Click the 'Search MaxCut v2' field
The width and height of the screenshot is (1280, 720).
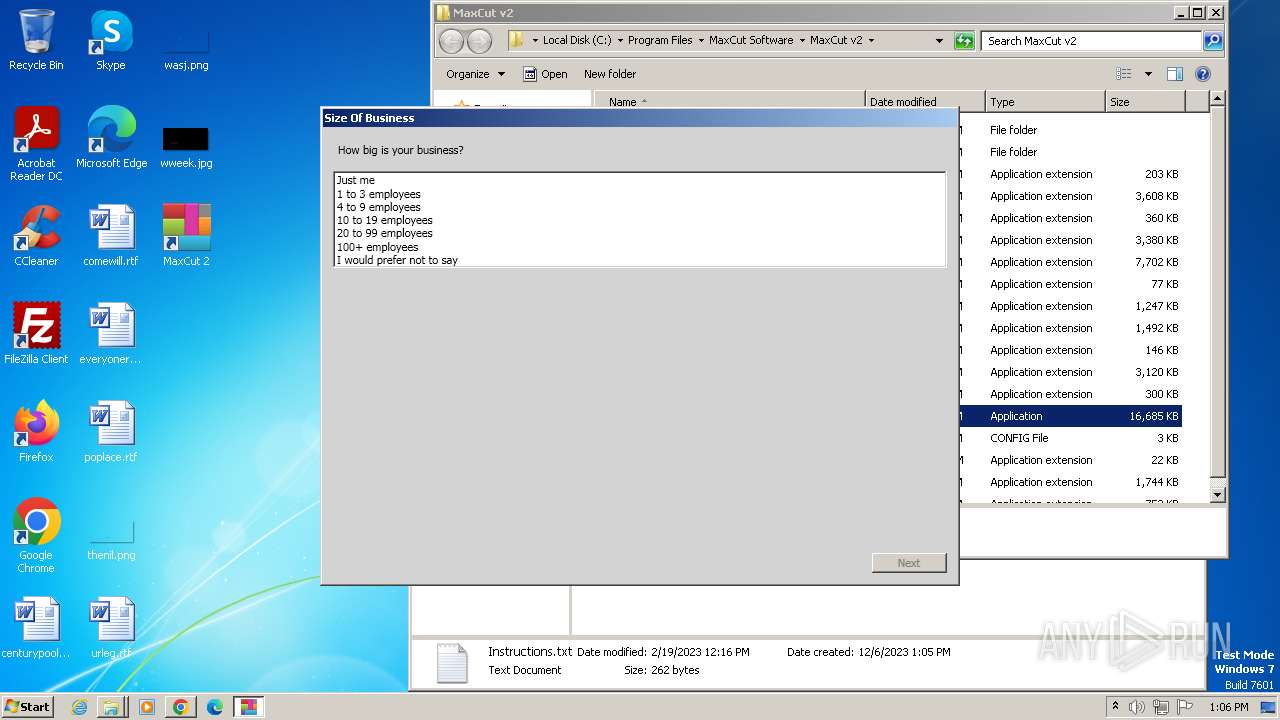(1091, 41)
